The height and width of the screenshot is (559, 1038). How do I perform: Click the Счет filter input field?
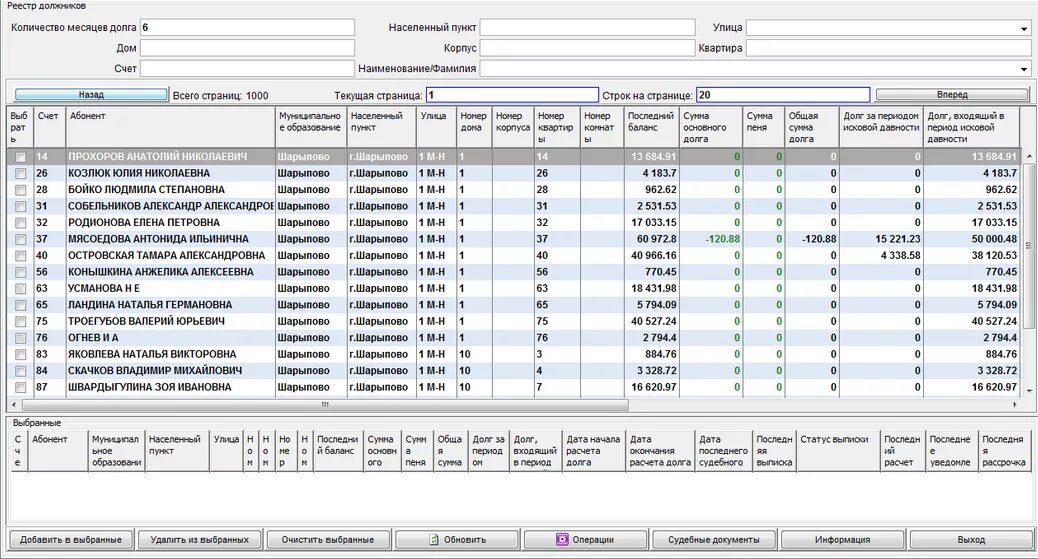click(247, 68)
